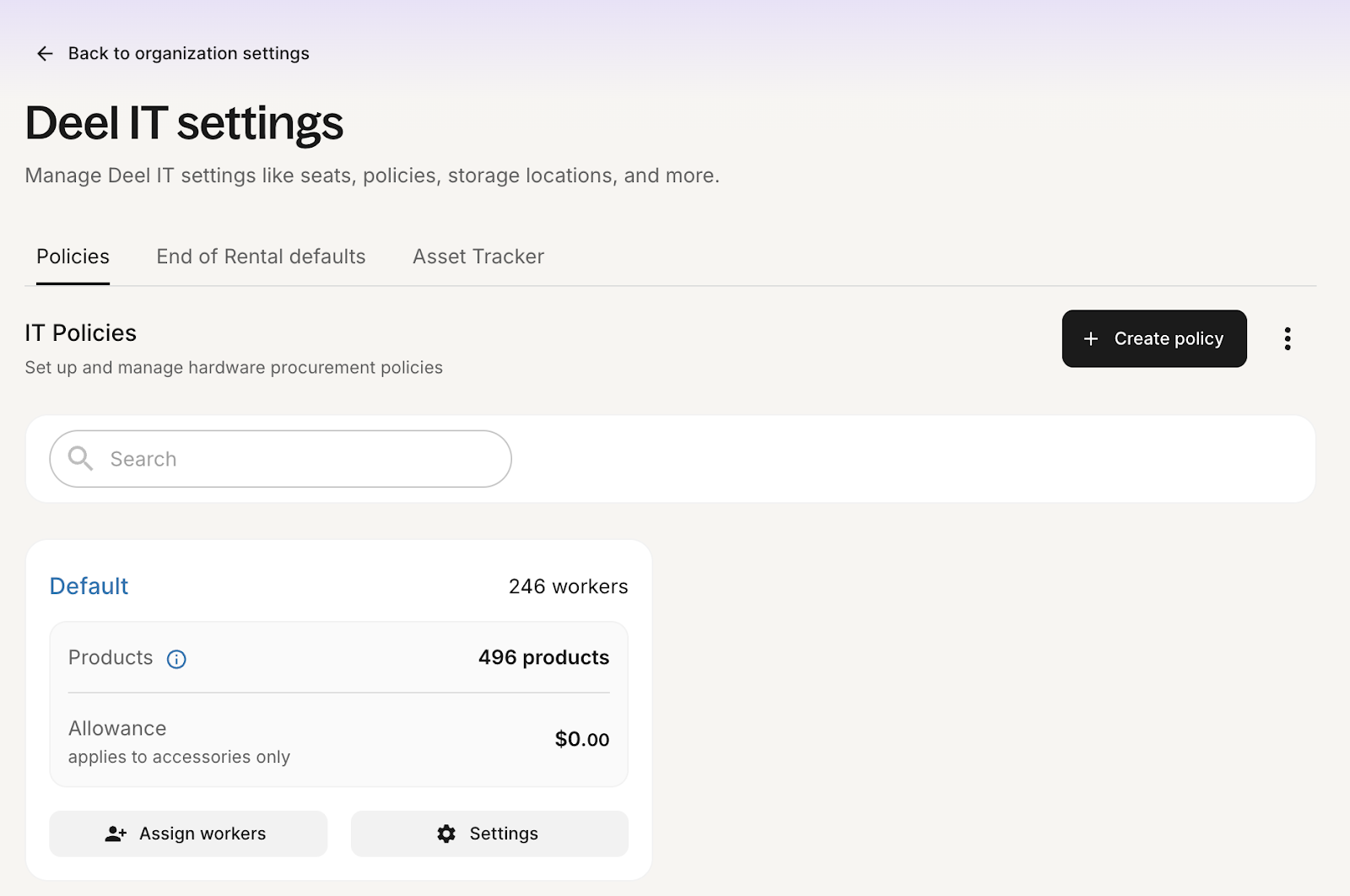Open the Asset Tracker tab
Screen dimensions: 1350x896
(478, 256)
